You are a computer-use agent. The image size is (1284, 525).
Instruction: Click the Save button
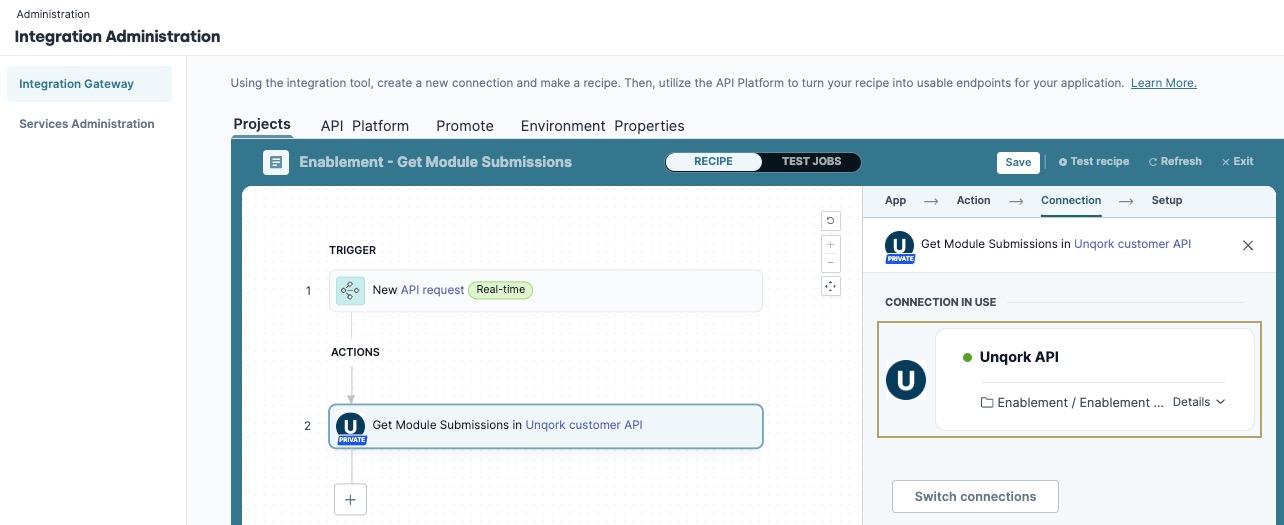click(1018, 162)
